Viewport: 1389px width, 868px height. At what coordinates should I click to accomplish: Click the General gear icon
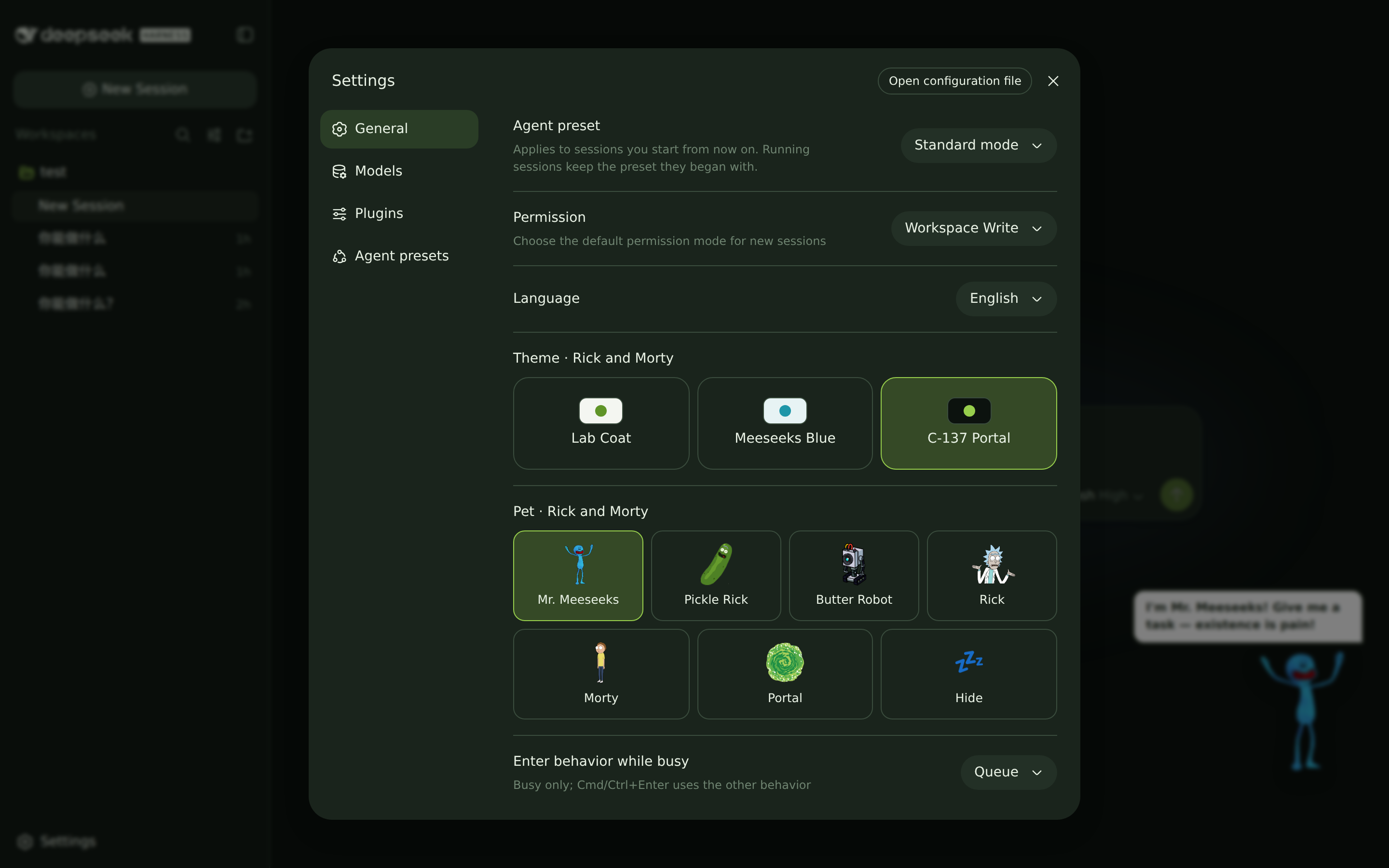339,129
